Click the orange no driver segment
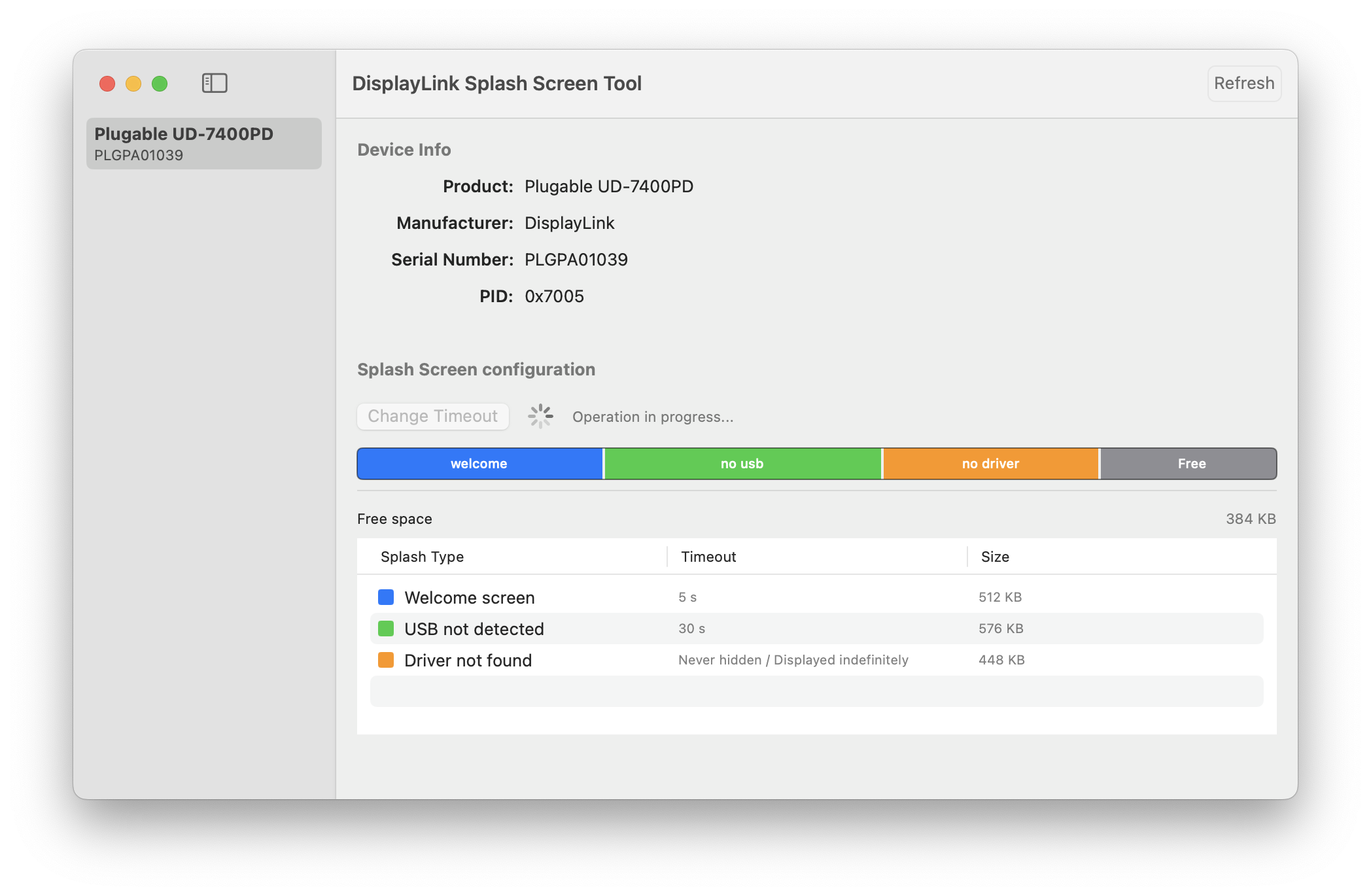1371x896 pixels. click(991, 464)
